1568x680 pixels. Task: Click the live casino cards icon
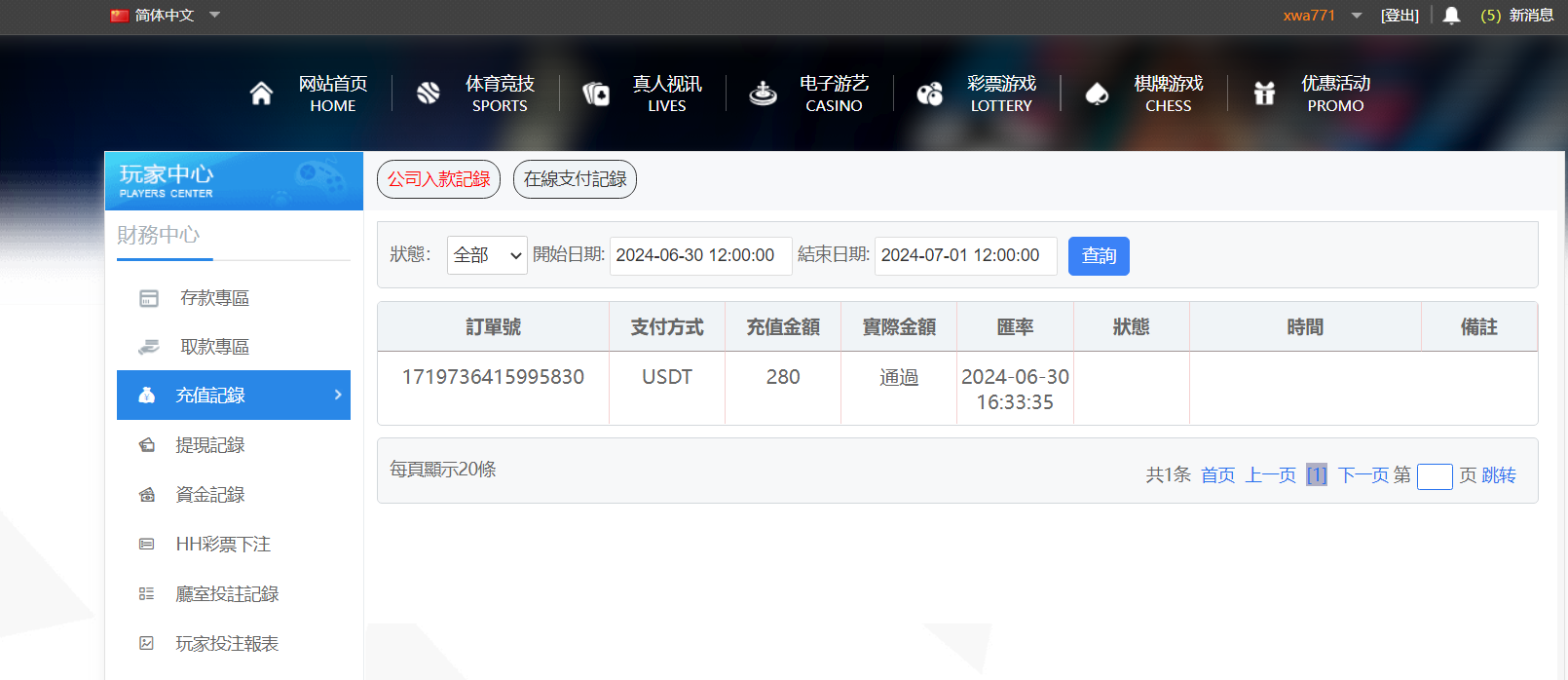[596, 94]
